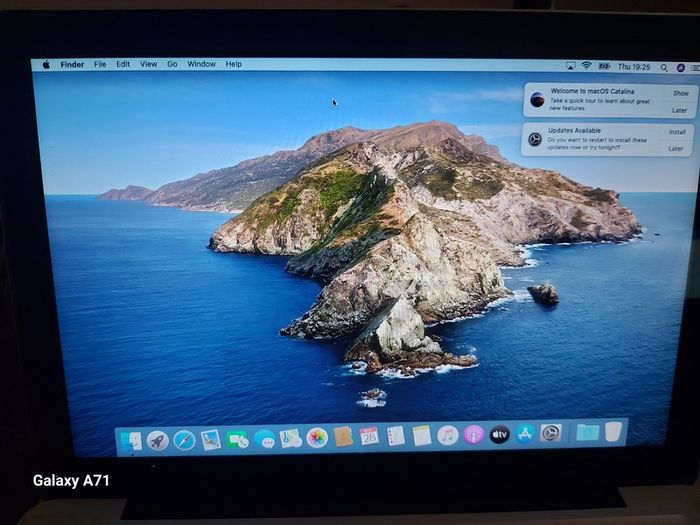The height and width of the screenshot is (525, 700).
Task: Open System Preferences from the Dock
Action: (550, 433)
